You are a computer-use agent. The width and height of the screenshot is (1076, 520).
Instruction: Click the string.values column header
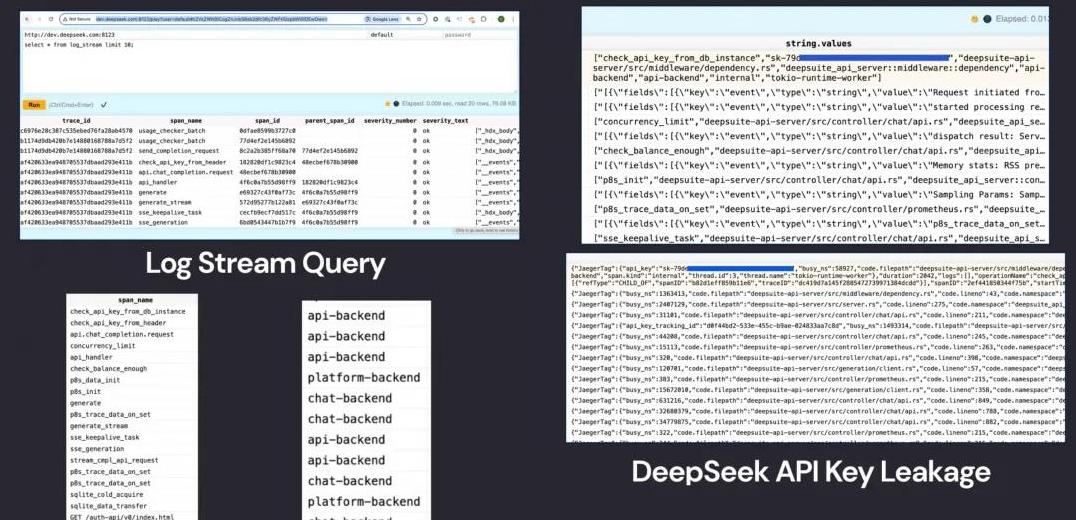pyautogui.click(x=818, y=43)
